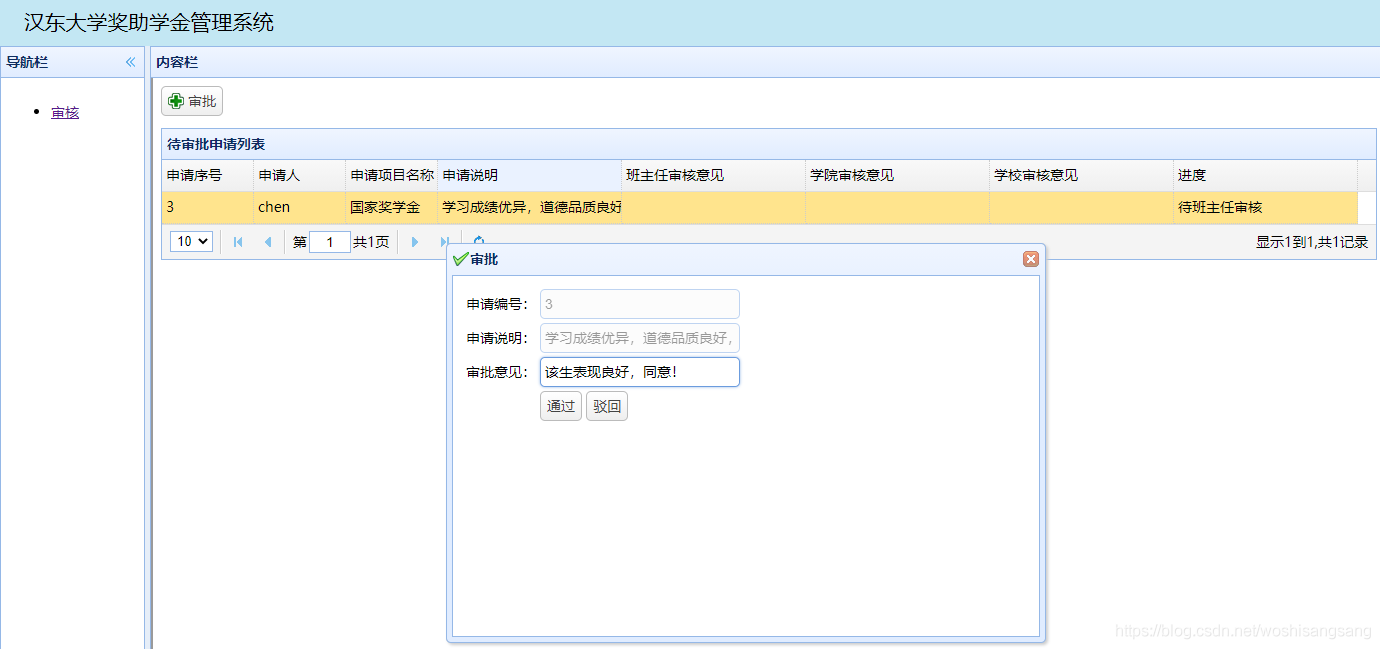Refresh the pending approval list
1380x649 pixels.
[478, 240]
